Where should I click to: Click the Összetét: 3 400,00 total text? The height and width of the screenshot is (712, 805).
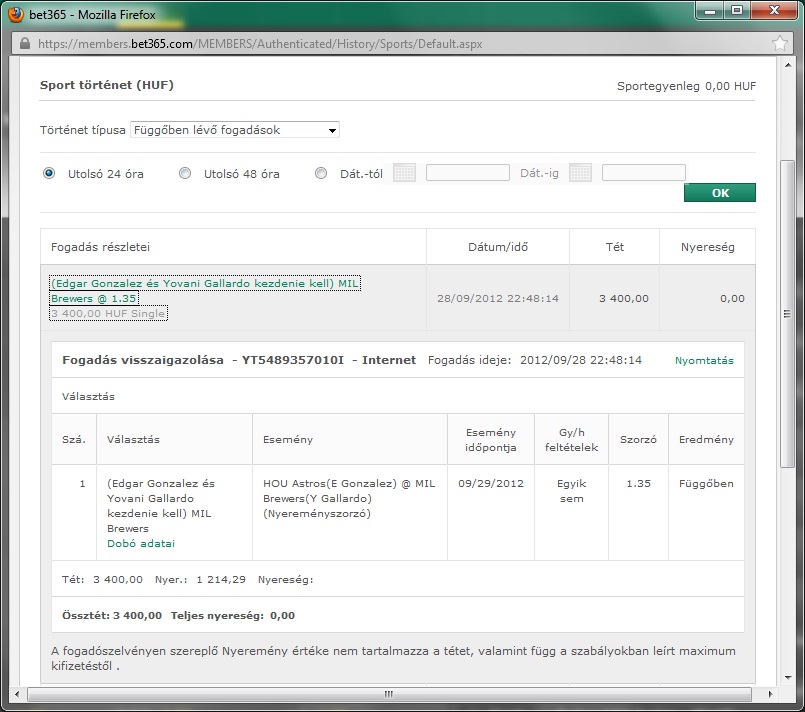point(112,615)
